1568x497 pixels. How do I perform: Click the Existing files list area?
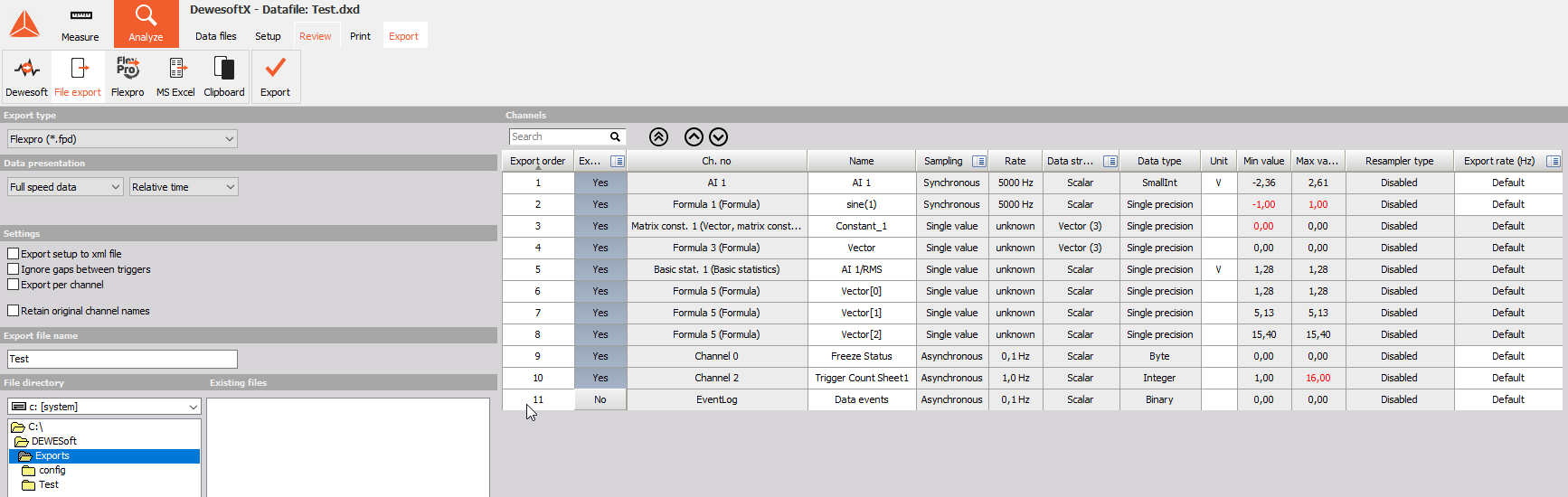click(348, 446)
